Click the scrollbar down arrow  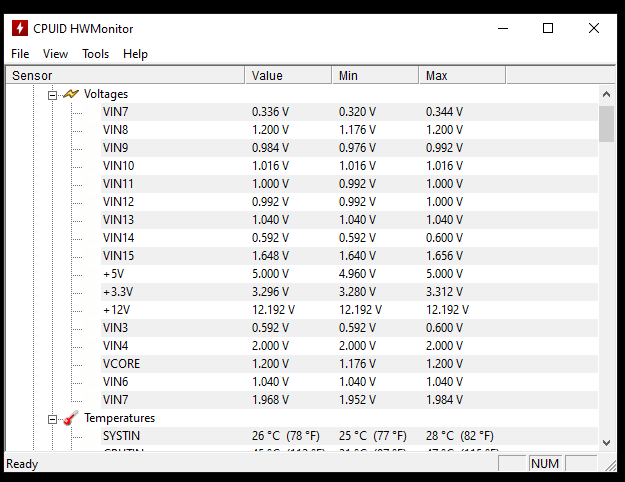point(606,443)
